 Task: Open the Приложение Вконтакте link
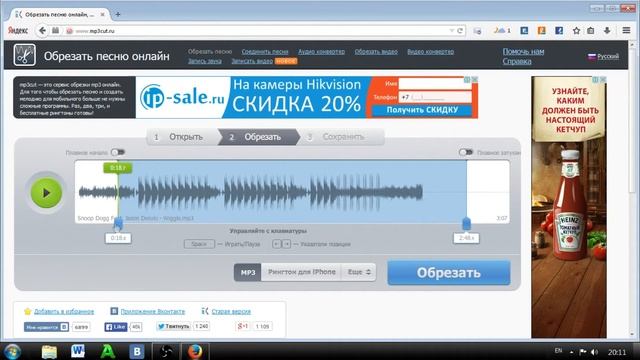pyautogui.click(x=153, y=311)
